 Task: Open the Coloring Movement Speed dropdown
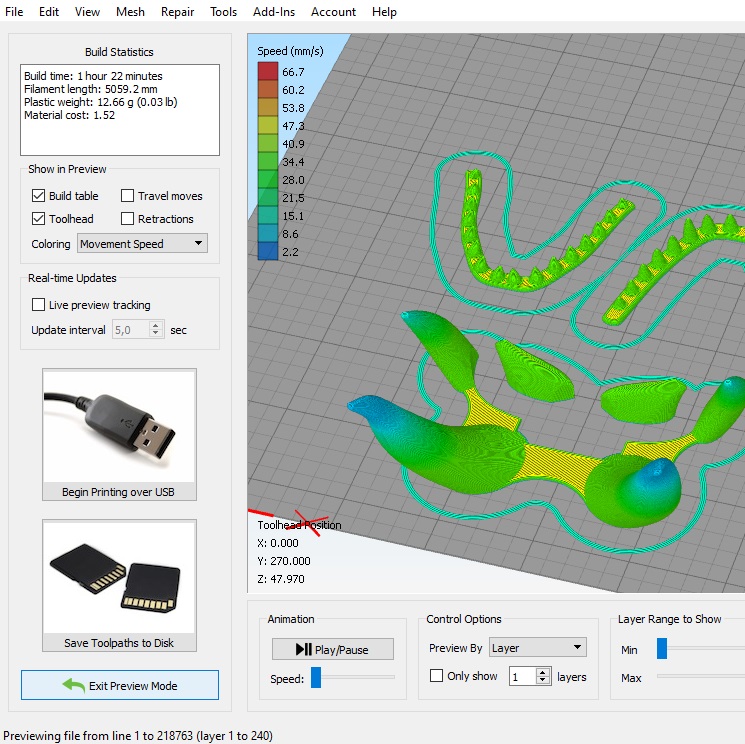pos(142,244)
